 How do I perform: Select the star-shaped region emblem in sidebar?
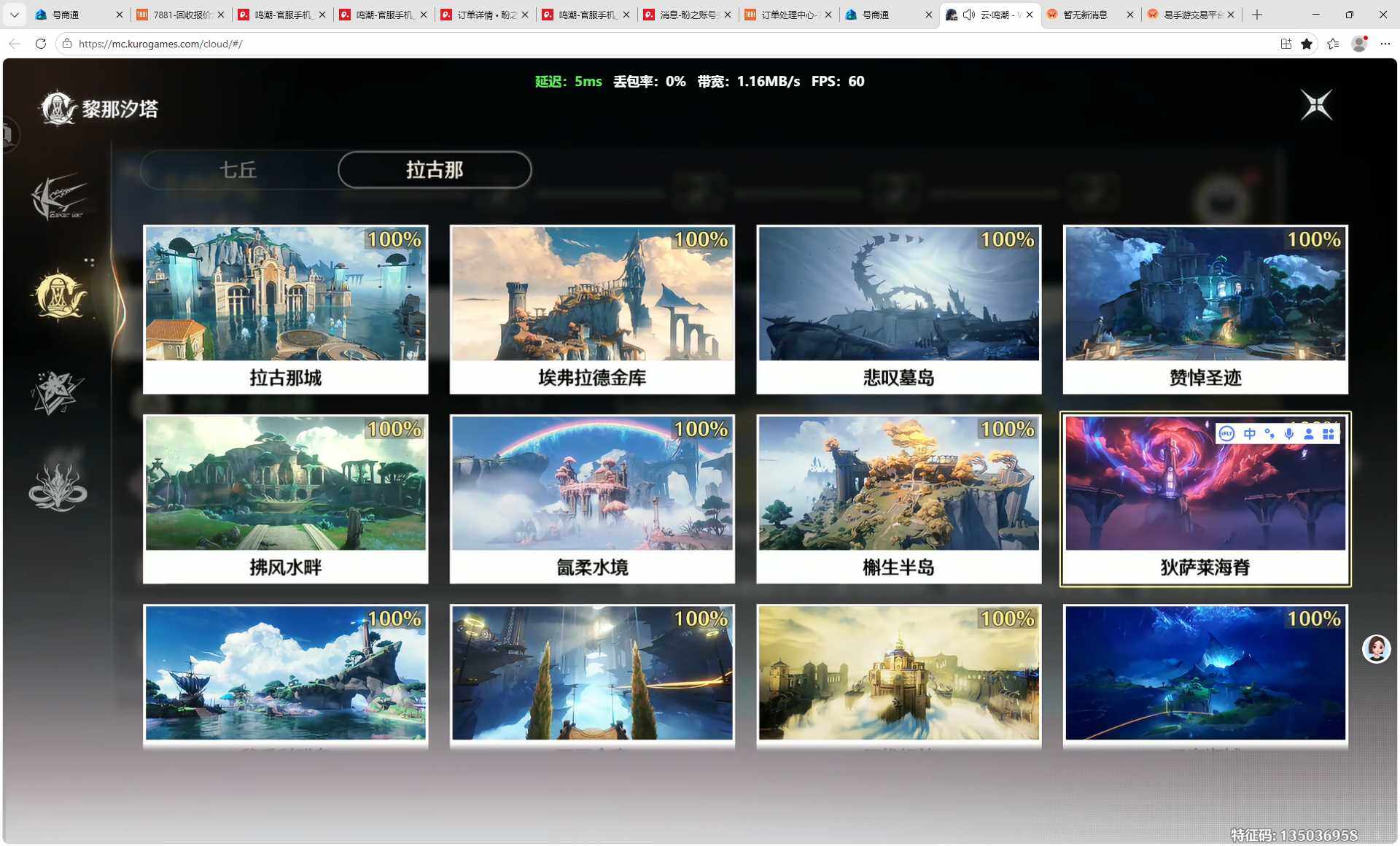coord(58,392)
